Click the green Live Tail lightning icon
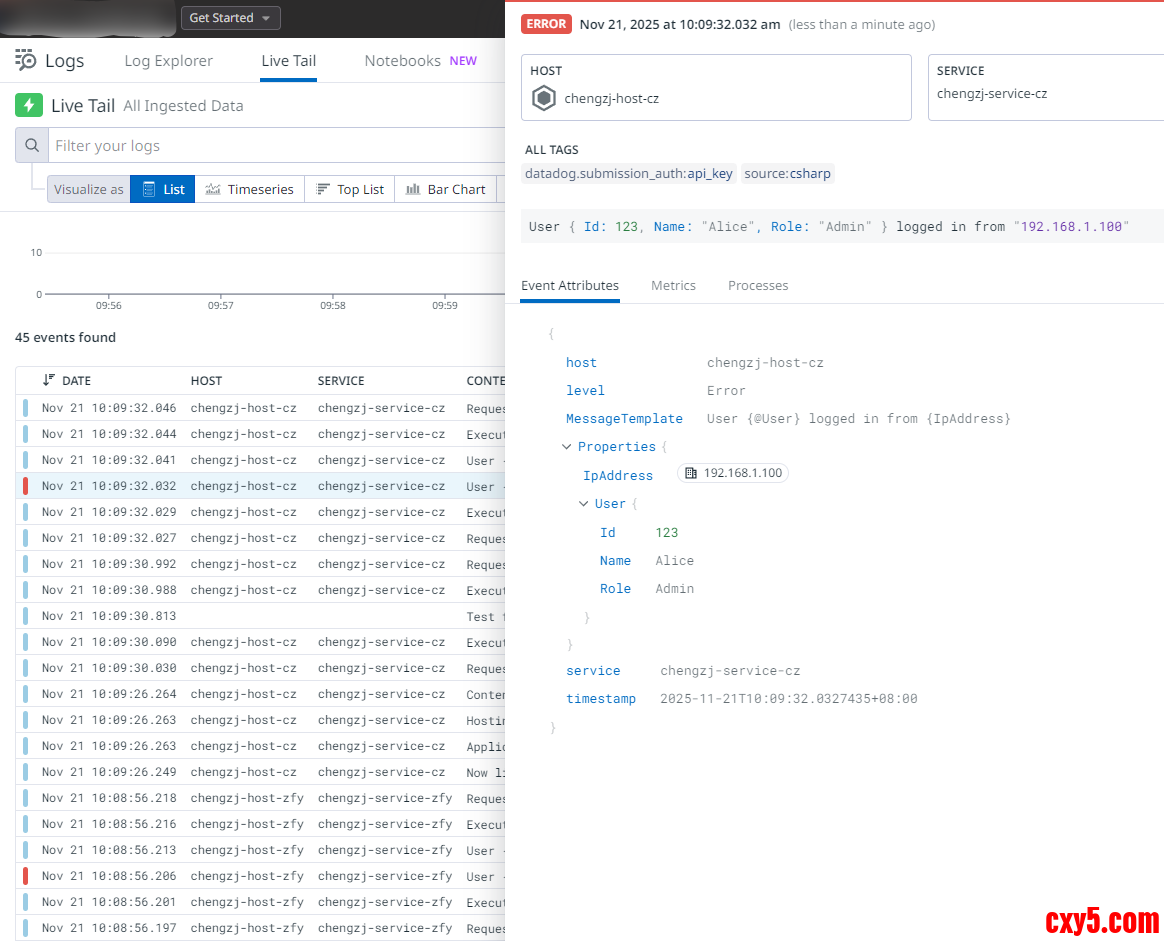Screen dimensions: 1164x941 pos(29,105)
